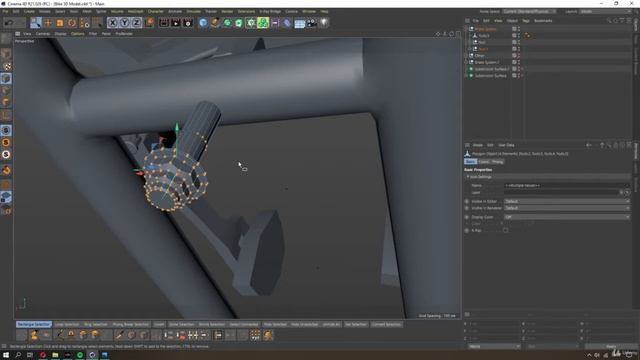This screenshot has width=640, height=360.
Task: Click Select Connected button
Action: point(244,324)
